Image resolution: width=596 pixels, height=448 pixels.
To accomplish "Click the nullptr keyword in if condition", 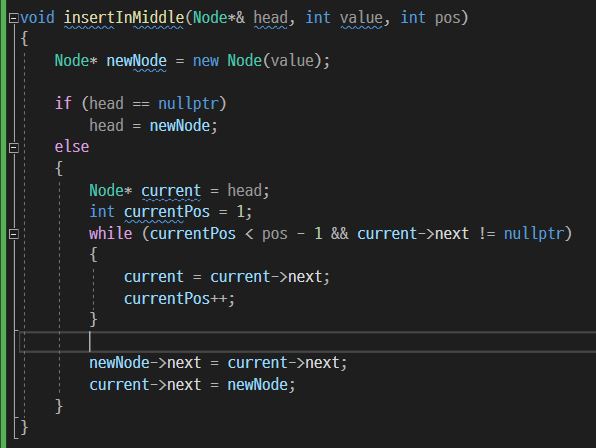I will point(188,103).
